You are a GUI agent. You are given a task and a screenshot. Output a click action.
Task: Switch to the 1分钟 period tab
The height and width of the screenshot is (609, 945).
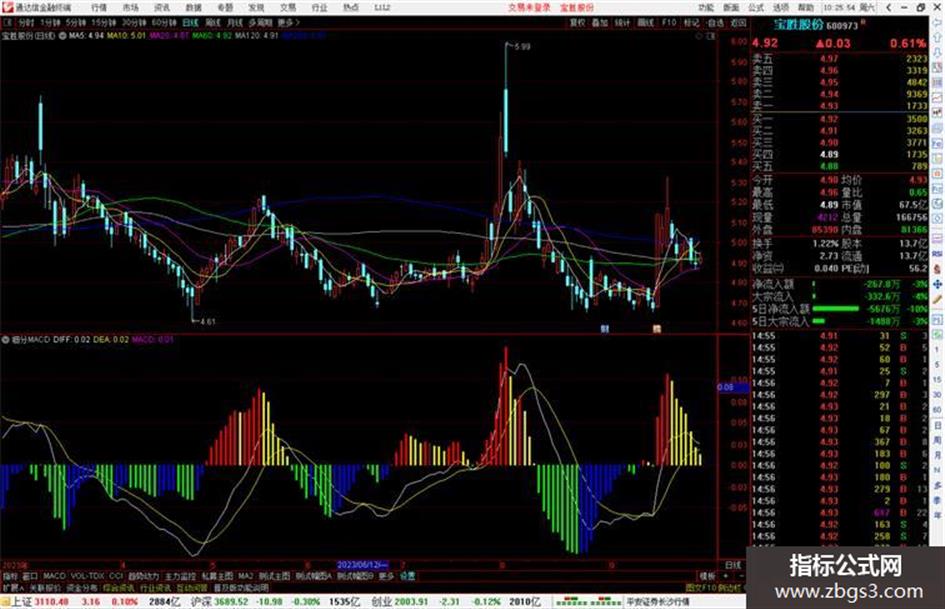tap(50, 22)
